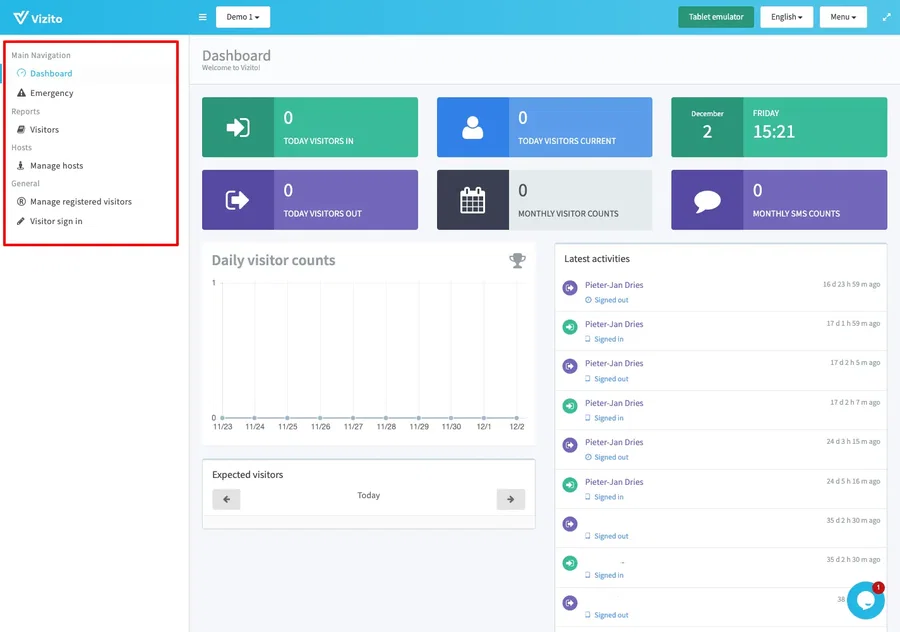Open the chat support bubble

[865, 599]
